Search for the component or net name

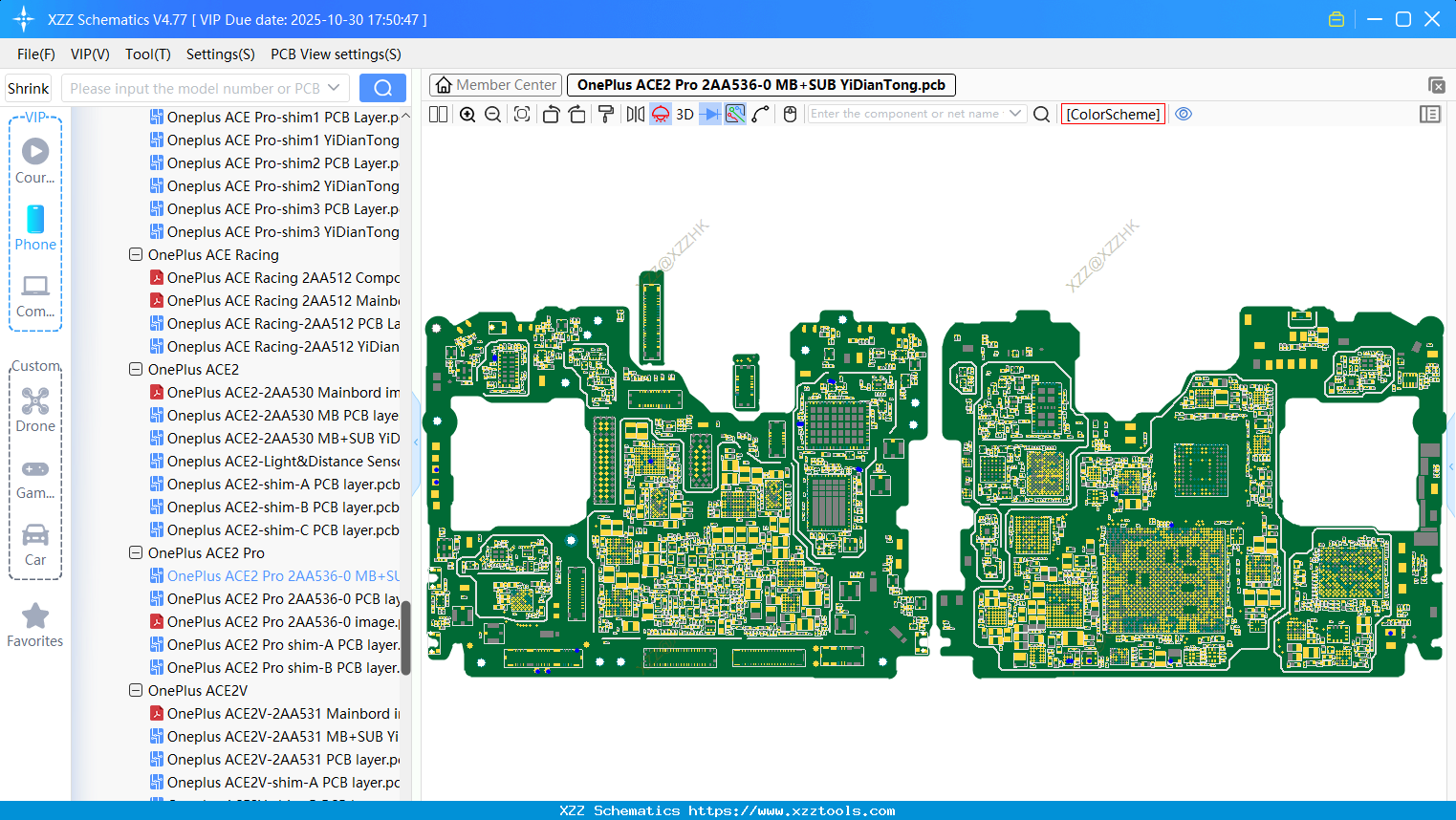point(1042,115)
